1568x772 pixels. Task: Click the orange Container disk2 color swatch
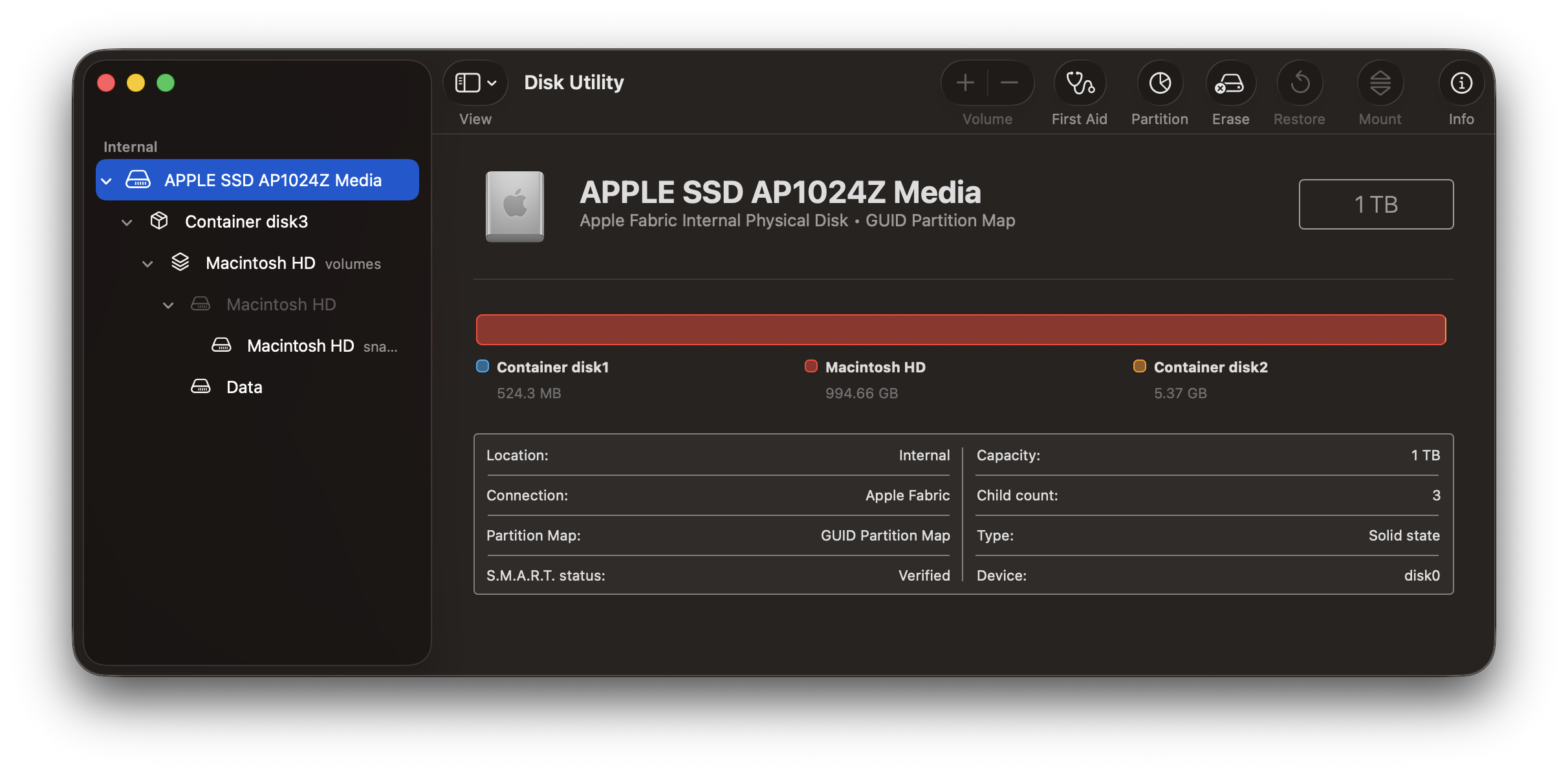tap(1140, 366)
